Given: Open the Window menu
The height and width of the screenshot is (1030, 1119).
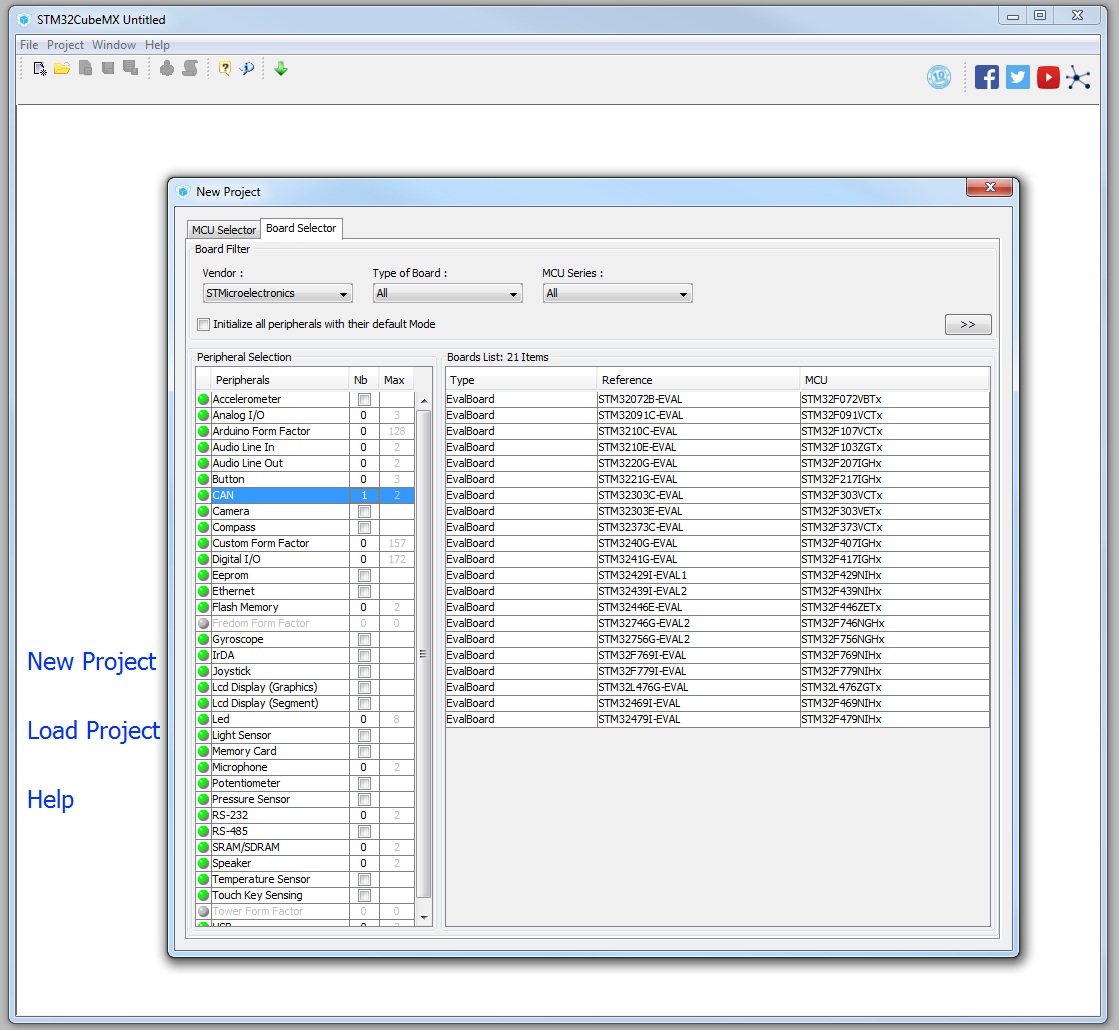Looking at the screenshot, I should pyautogui.click(x=113, y=44).
